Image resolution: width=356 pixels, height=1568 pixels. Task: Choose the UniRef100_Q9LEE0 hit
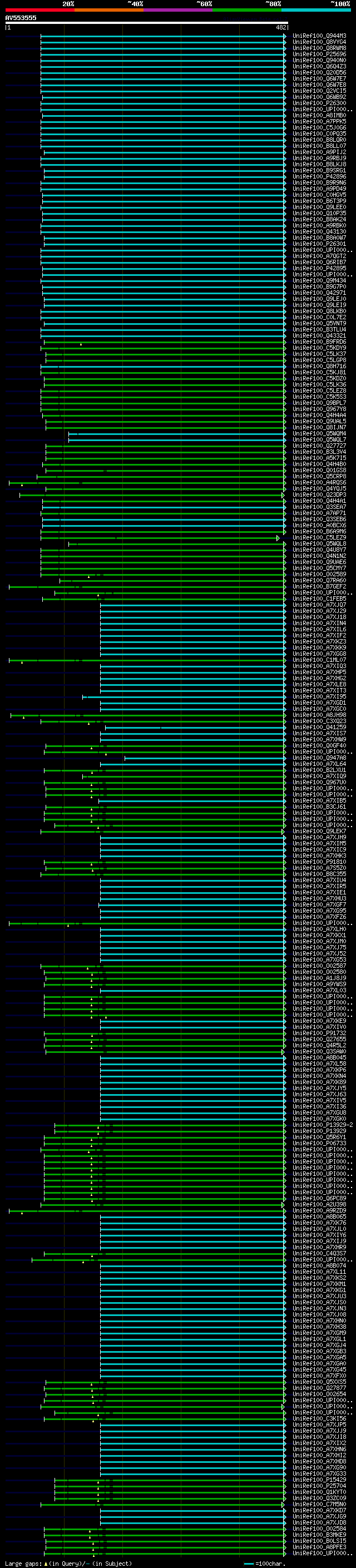point(319,207)
